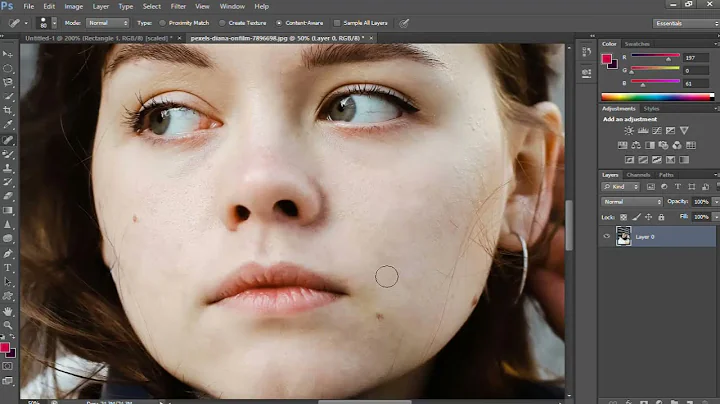The height and width of the screenshot is (404, 720).
Task: Add a Brightness/Contrast adjustment
Action: (x=629, y=130)
